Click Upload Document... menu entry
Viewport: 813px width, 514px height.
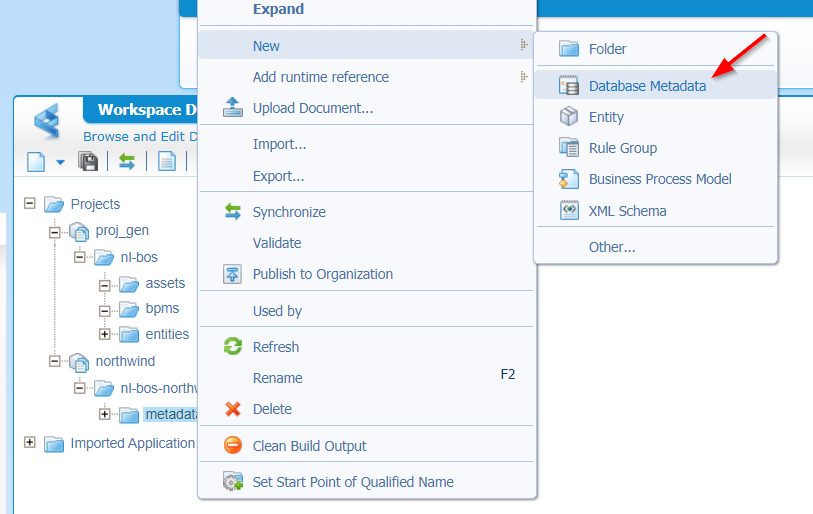tap(313, 108)
